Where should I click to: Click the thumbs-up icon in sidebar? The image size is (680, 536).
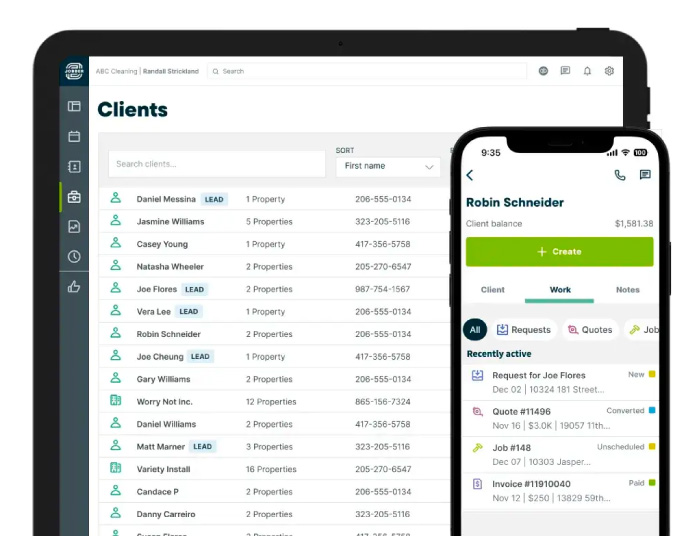tap(74, 287)
